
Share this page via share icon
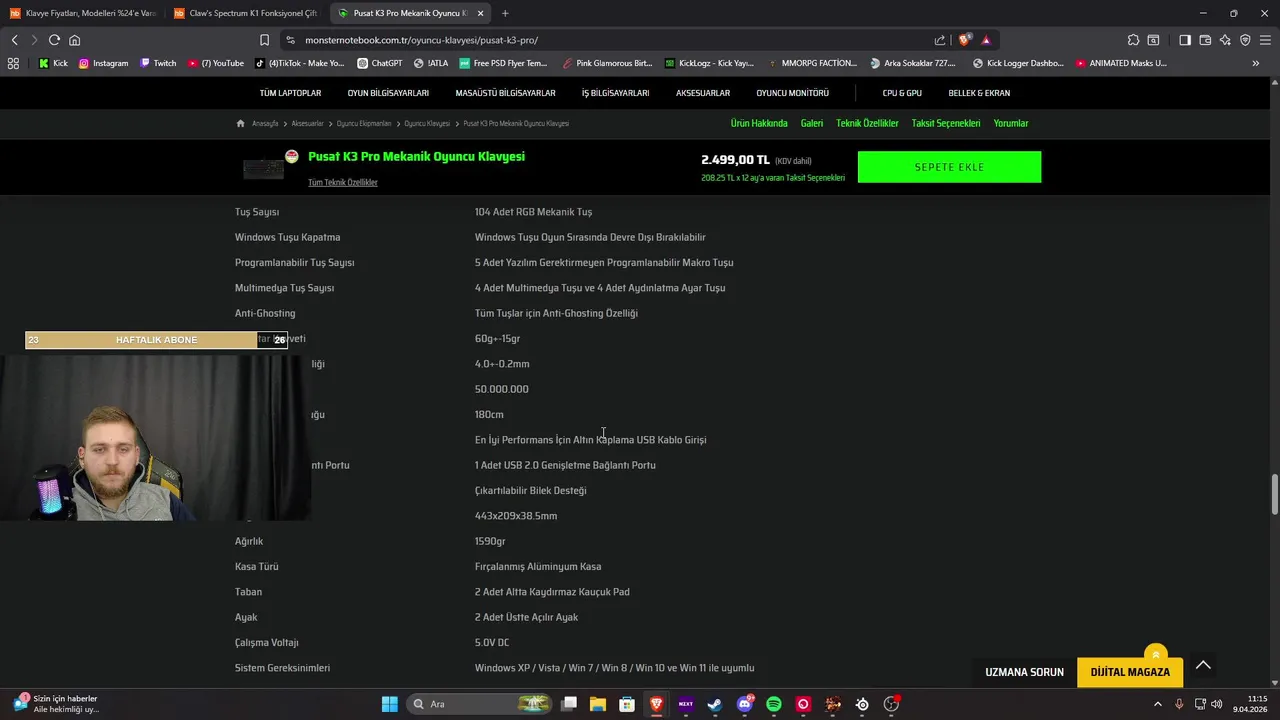click(x=940, y=40)
